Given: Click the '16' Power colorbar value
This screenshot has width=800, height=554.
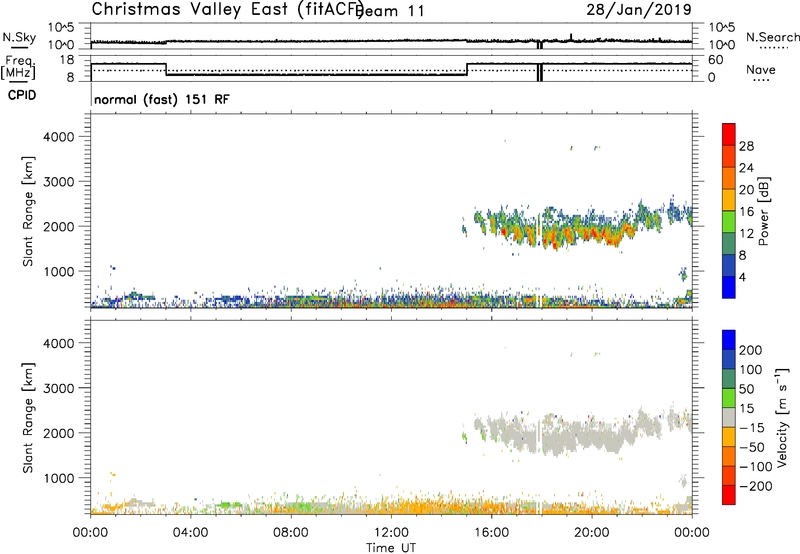Looking at the screenshot, I should (x=746, y=212).
